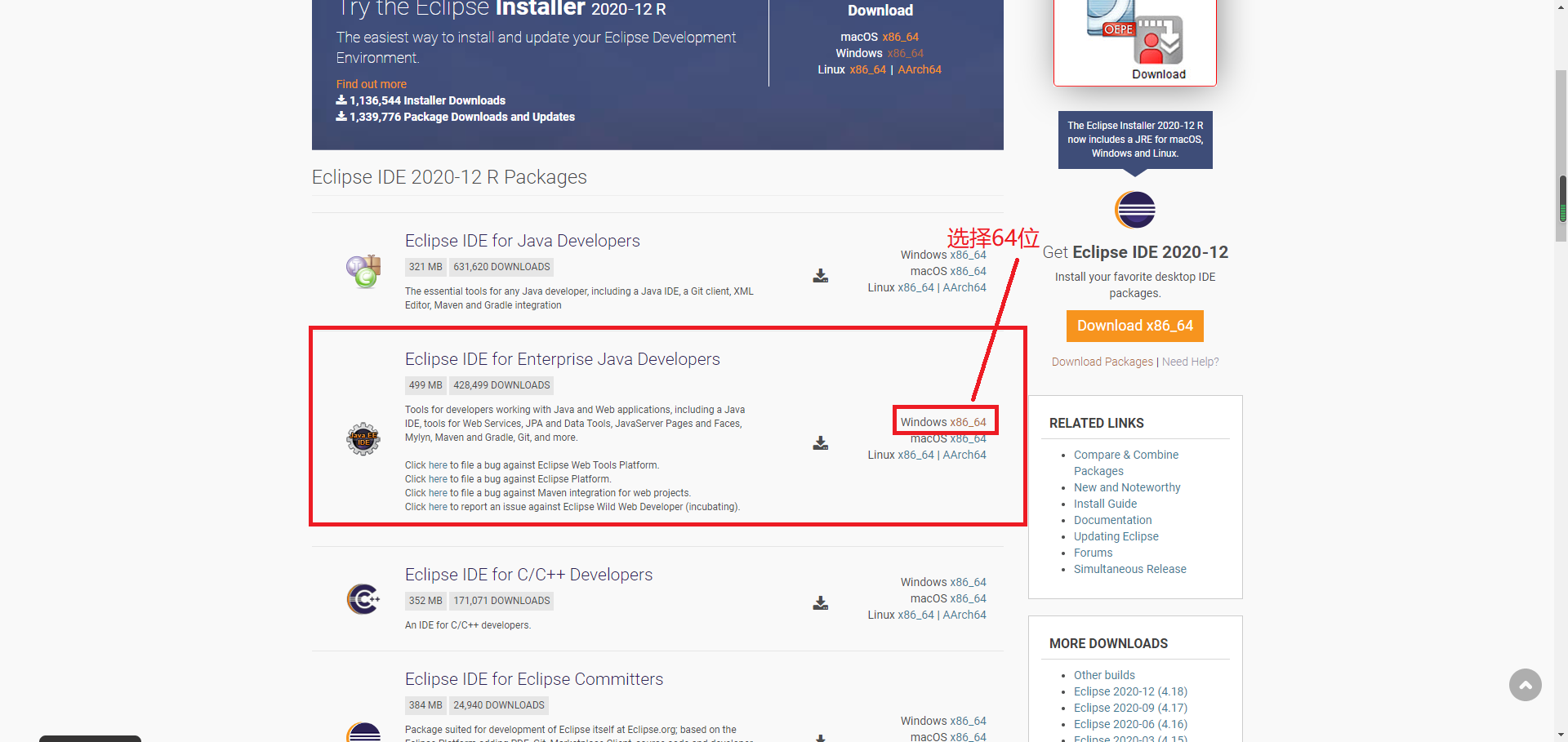The image size is (1568, 742).
Task: Click the purple Eclipse sphere logo
Action: (x=1134, y=210)
